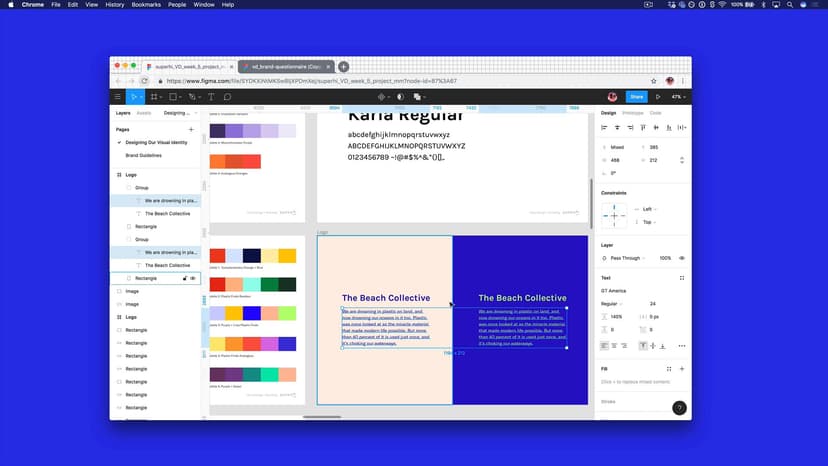Select the Rectangle shape tool
Image resolution: width=828 pixels, height=466 pixels.
click(x=173, y=97)
